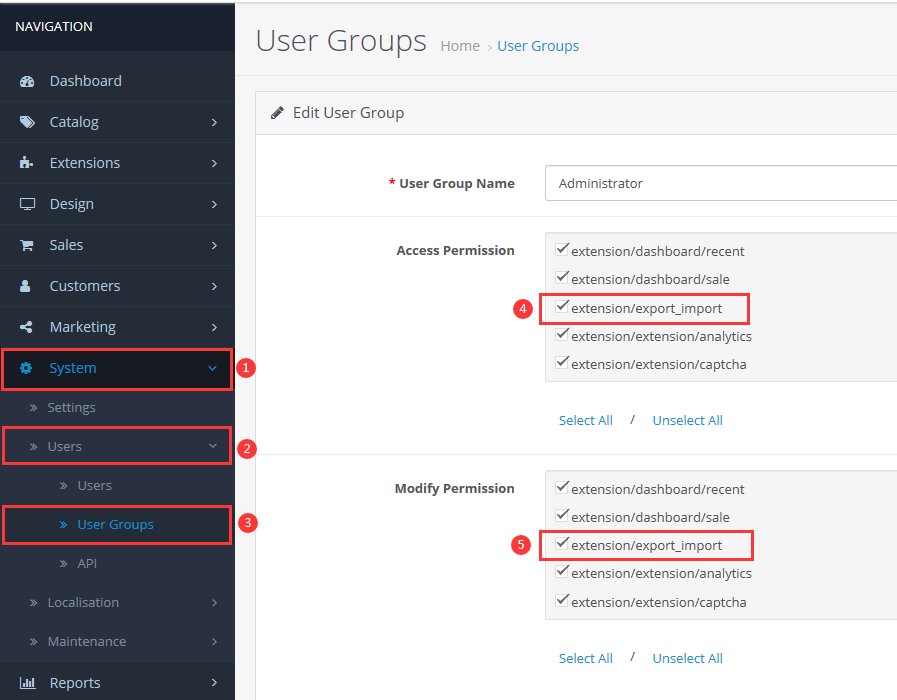The width and height of the screenshot is (897, 700).
Task: Toggle Modify extension/export_import checkbox
Action: [x=562, y=543]
